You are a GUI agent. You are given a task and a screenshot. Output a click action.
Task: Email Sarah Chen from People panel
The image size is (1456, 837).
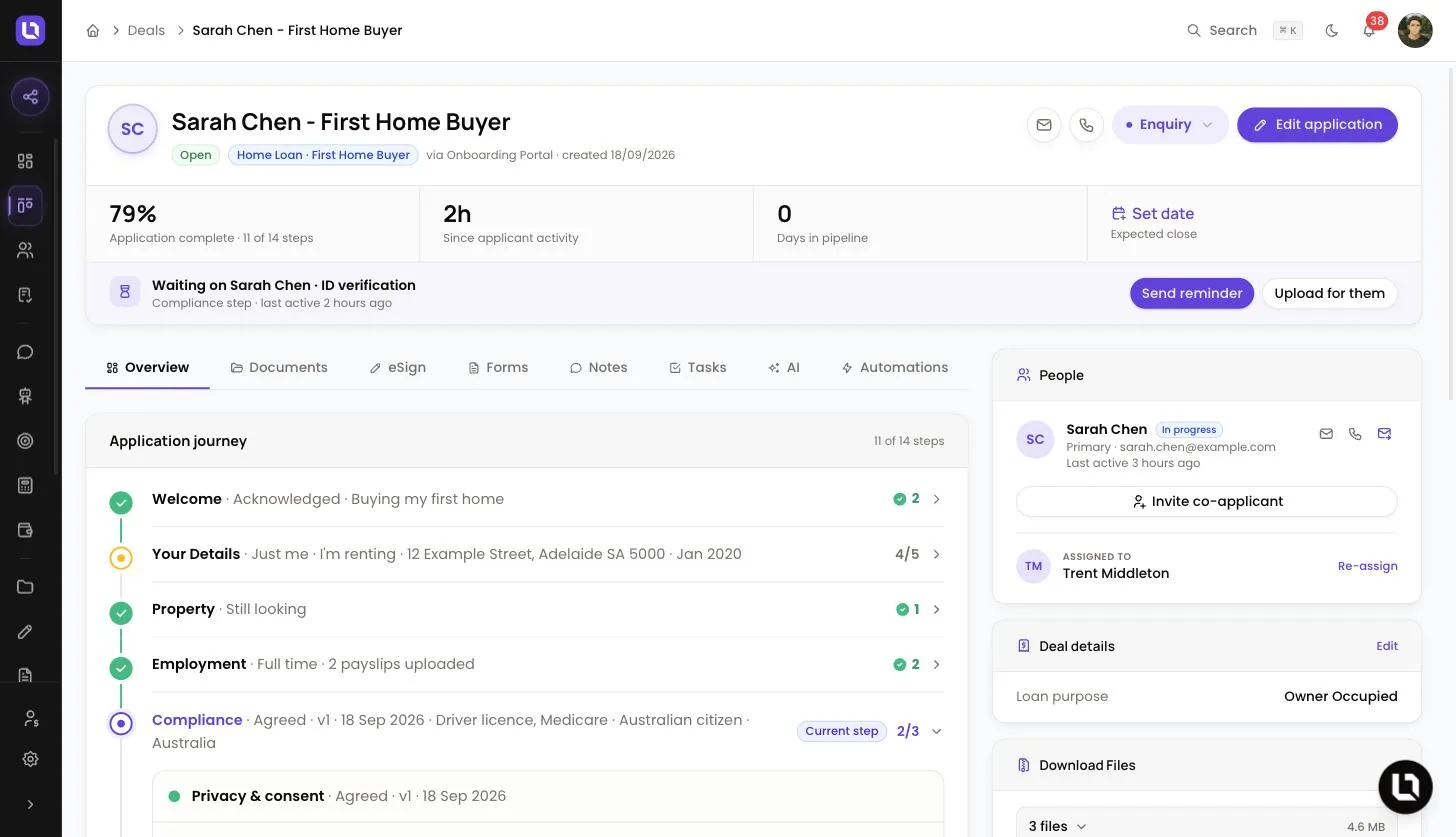point(1326,434)
